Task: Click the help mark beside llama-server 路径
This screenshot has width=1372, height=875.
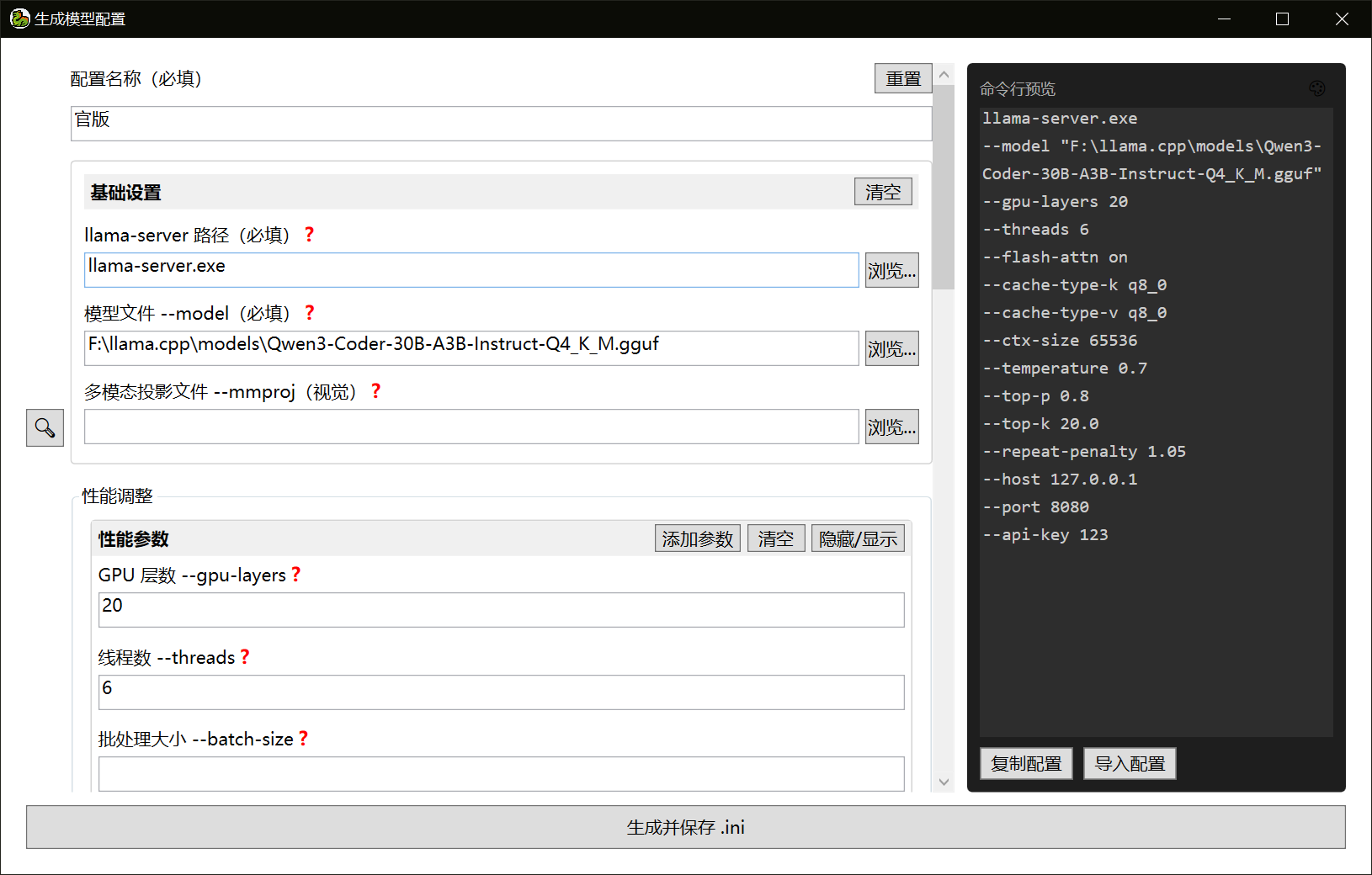Action: coord(309,235)
